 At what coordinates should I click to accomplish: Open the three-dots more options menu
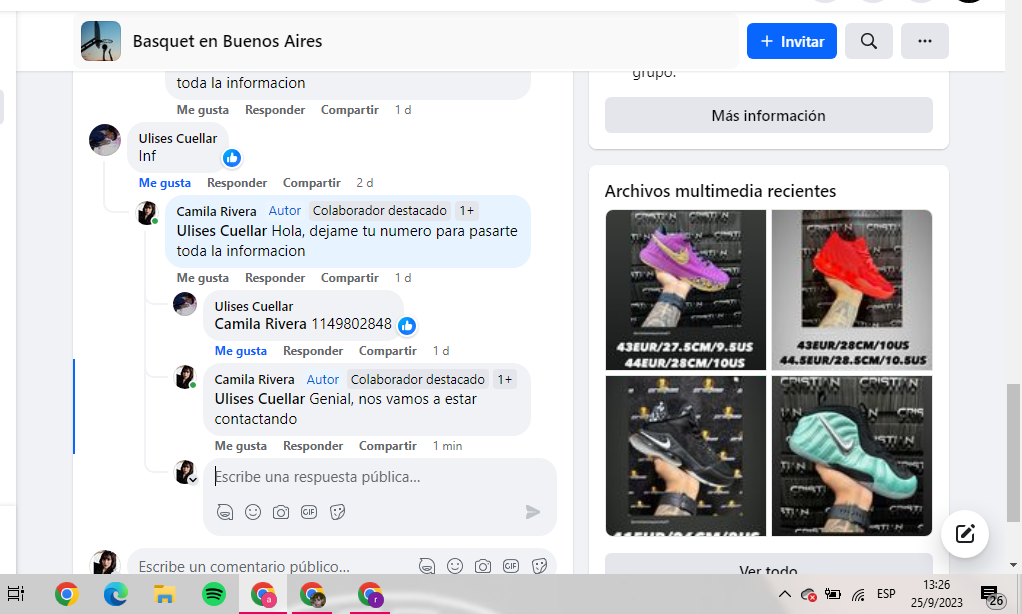(924, 41)
